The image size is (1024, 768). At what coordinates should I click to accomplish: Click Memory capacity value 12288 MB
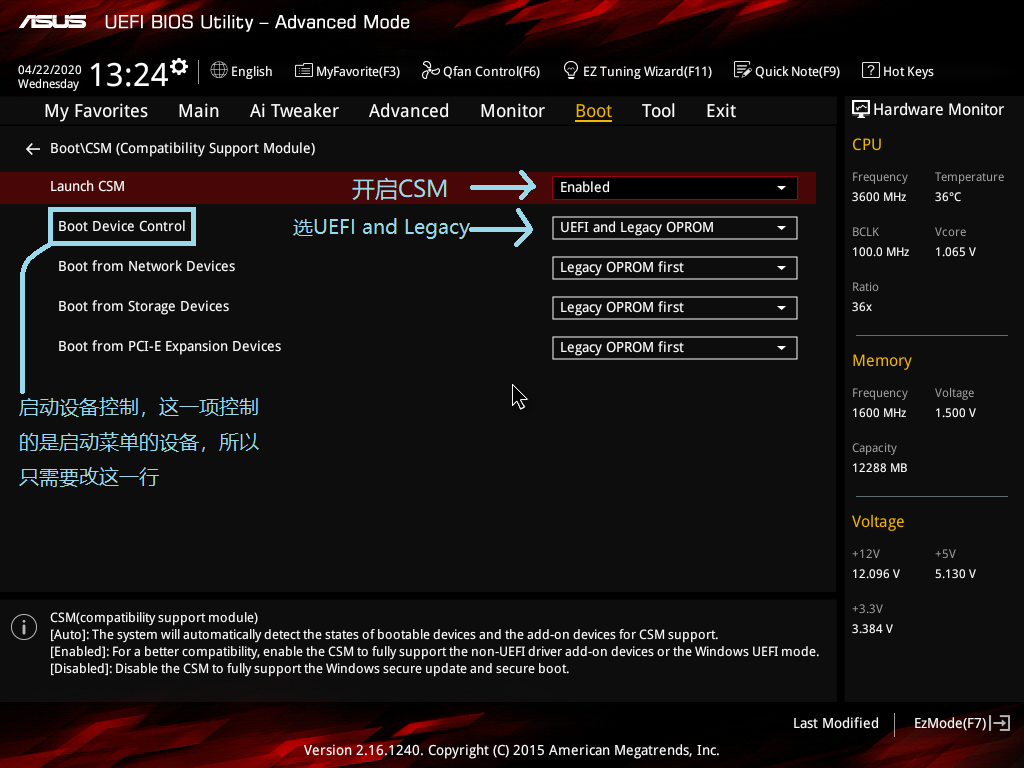tap(880, 468)
